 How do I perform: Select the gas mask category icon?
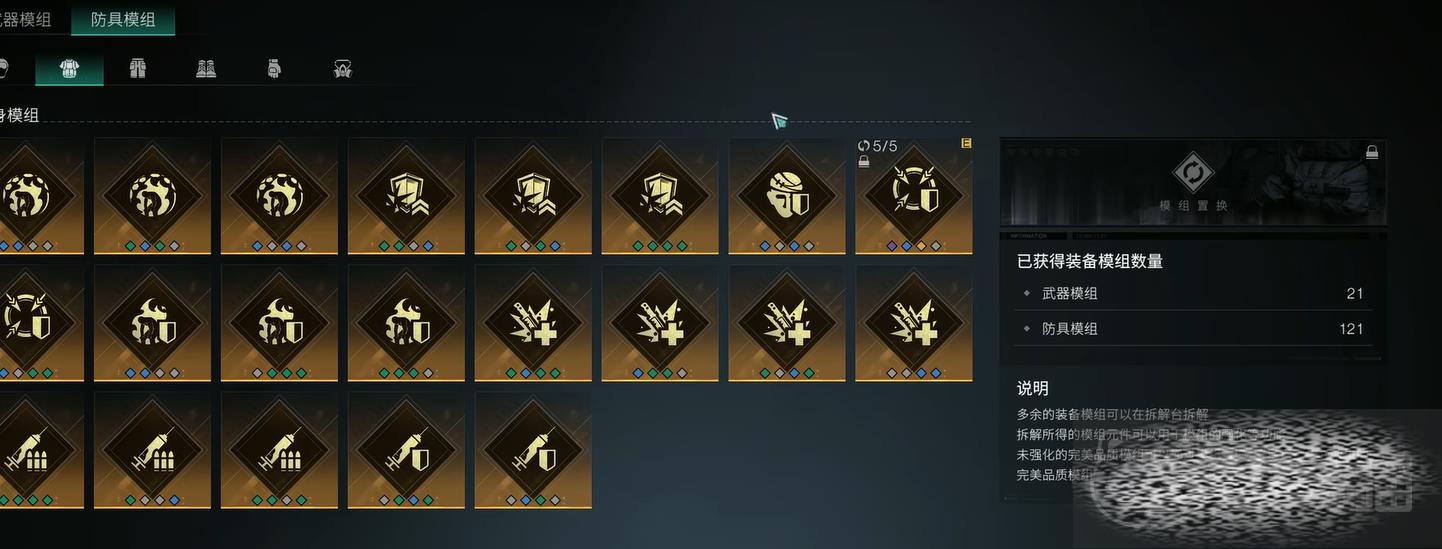tap(343, 68)
